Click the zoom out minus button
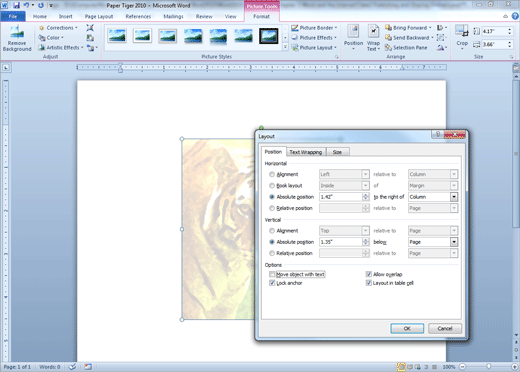520x372 pixels. [x=462, y=367]
